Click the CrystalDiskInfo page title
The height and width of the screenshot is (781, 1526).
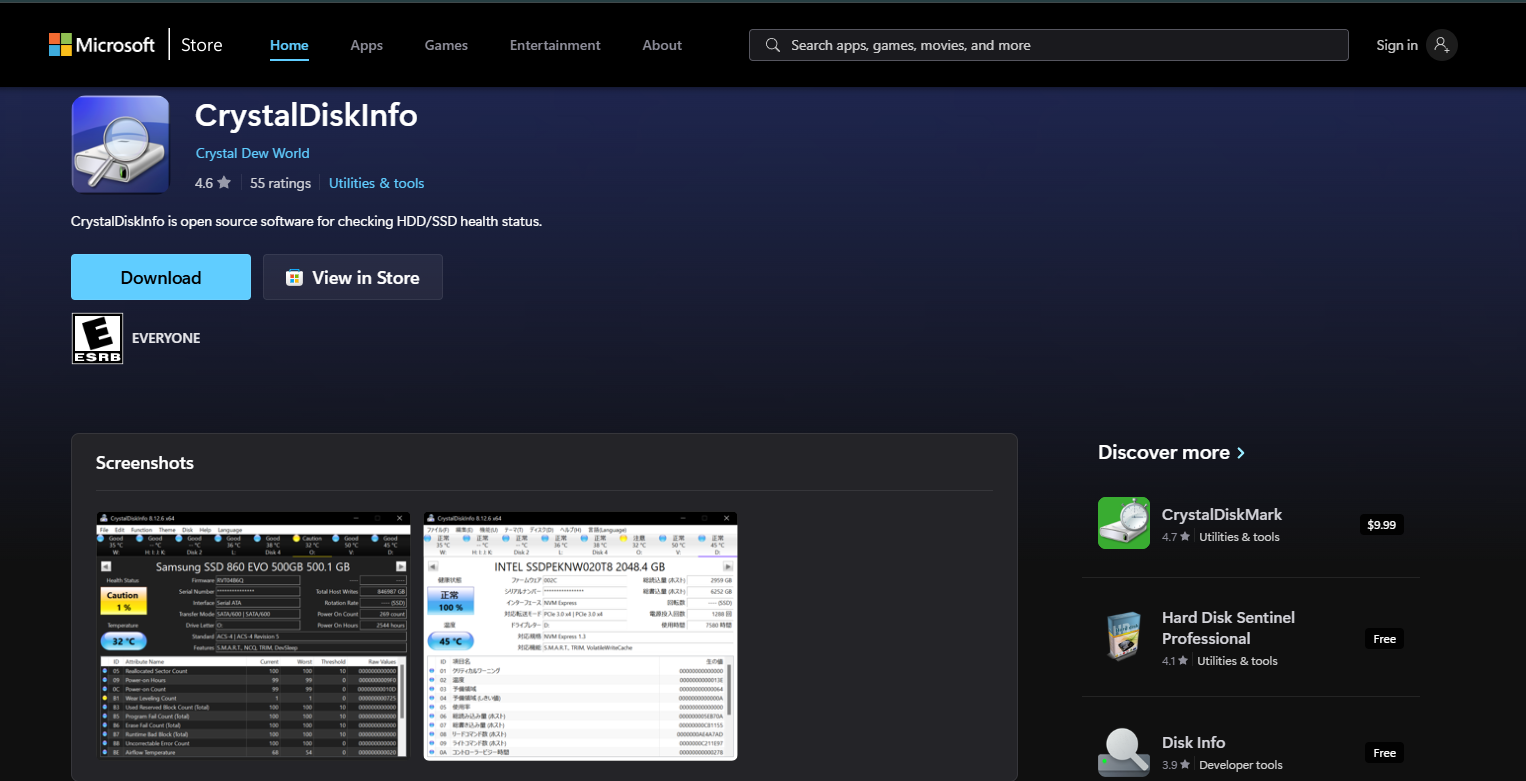(x=306, y=115)
